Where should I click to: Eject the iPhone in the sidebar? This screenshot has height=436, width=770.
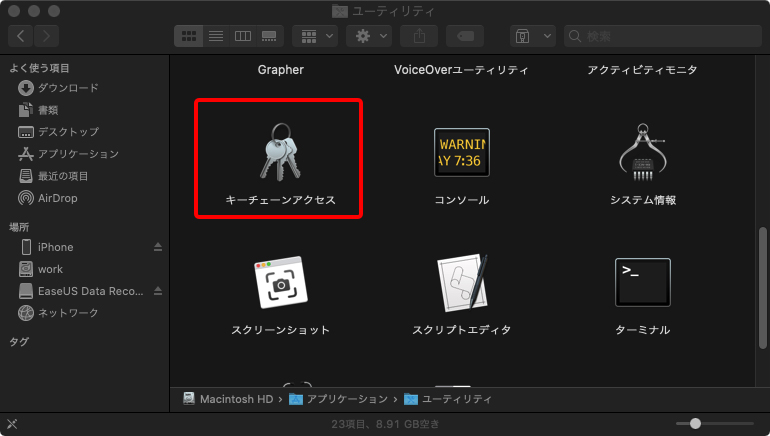157,247
